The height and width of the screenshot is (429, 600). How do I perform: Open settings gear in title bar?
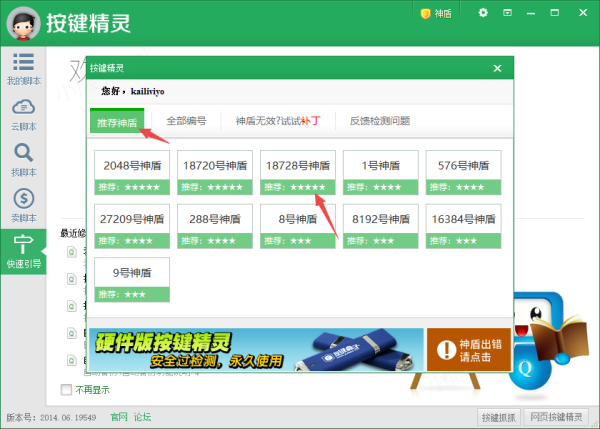pyautogui.click(x=483, y=13)
